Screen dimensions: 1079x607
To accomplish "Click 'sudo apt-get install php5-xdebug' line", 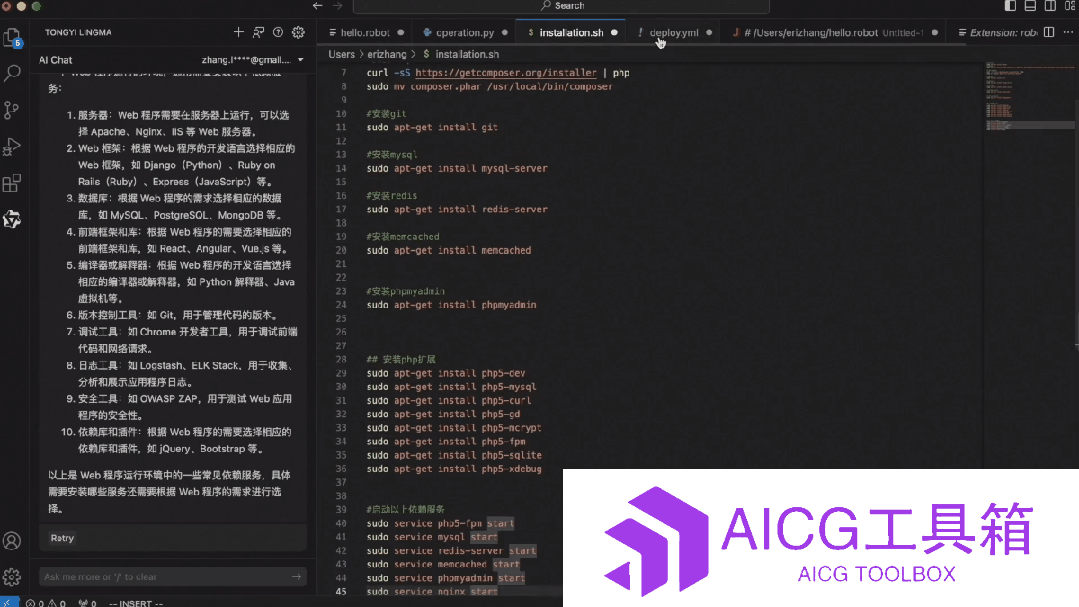I will [454, 469].
